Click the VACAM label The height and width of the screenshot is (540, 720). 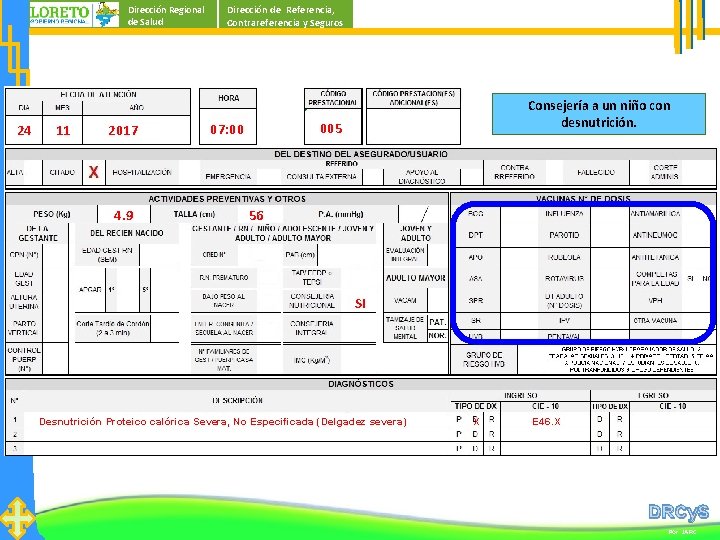point(405,301)
